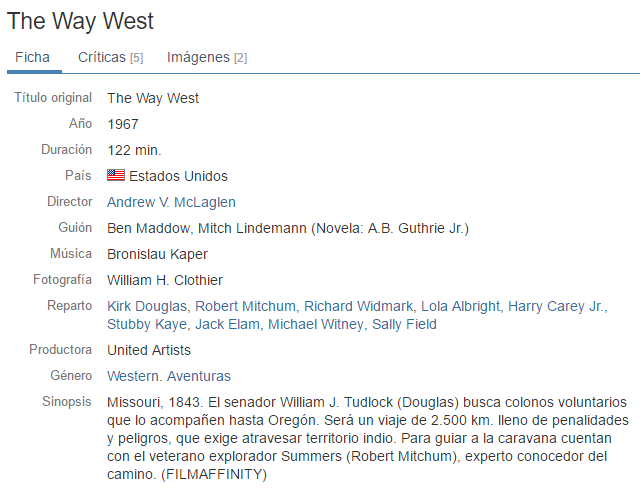Open the Críticas tab
Viewport: 640px width, 498px height.
tap(111, 57)
